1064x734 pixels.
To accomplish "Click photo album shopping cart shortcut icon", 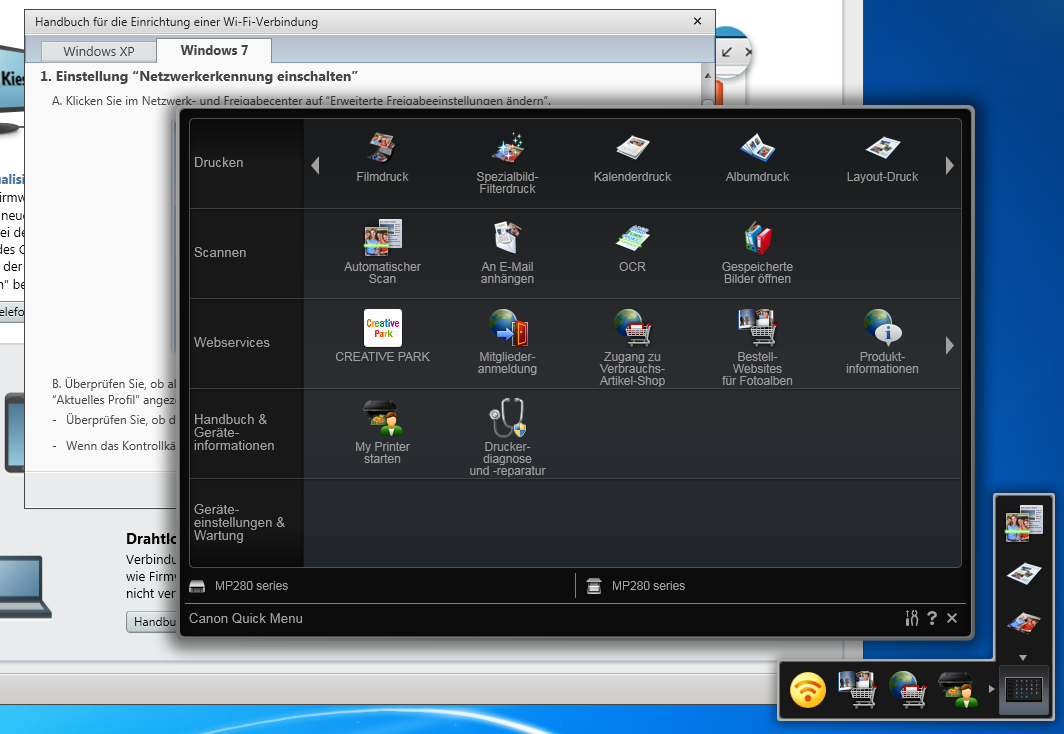I will click(857, 689).
